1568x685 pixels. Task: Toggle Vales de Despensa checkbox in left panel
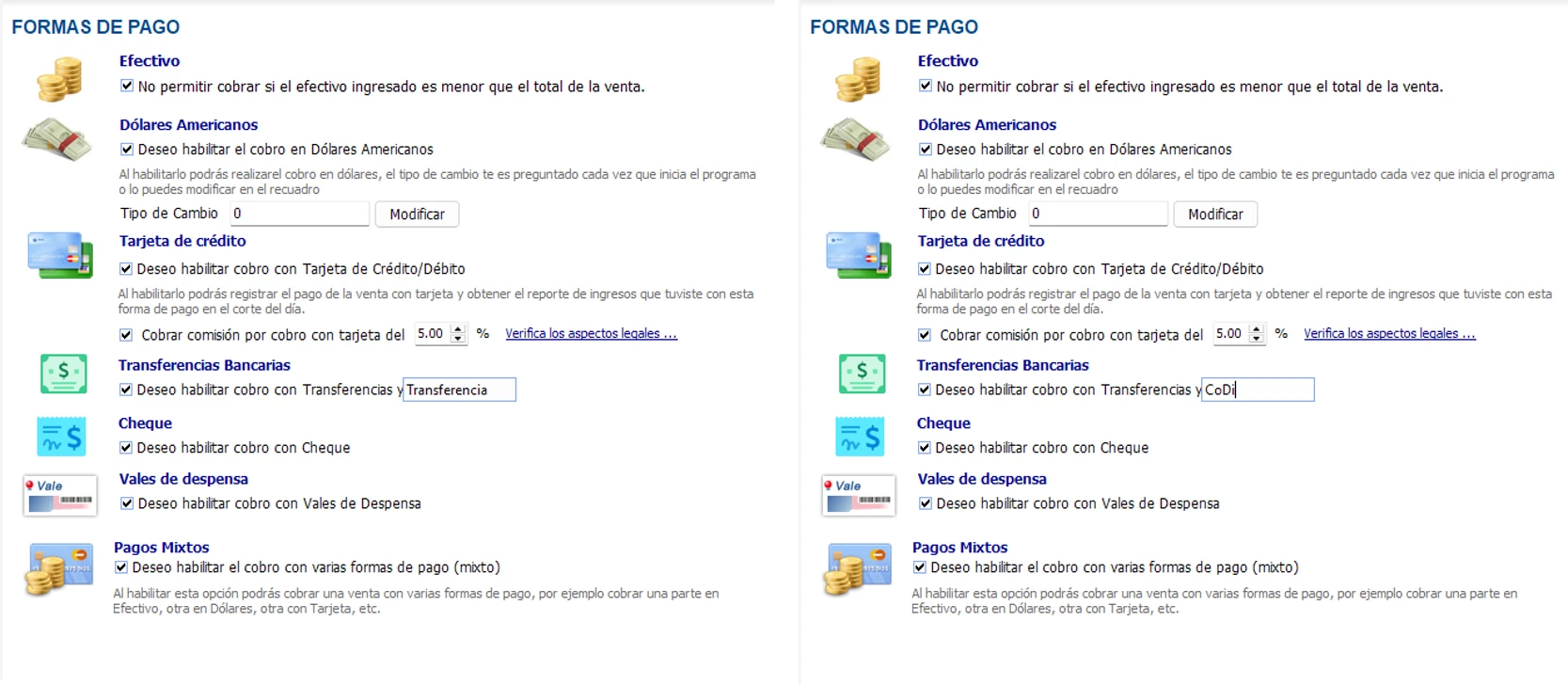coord(127,503)
